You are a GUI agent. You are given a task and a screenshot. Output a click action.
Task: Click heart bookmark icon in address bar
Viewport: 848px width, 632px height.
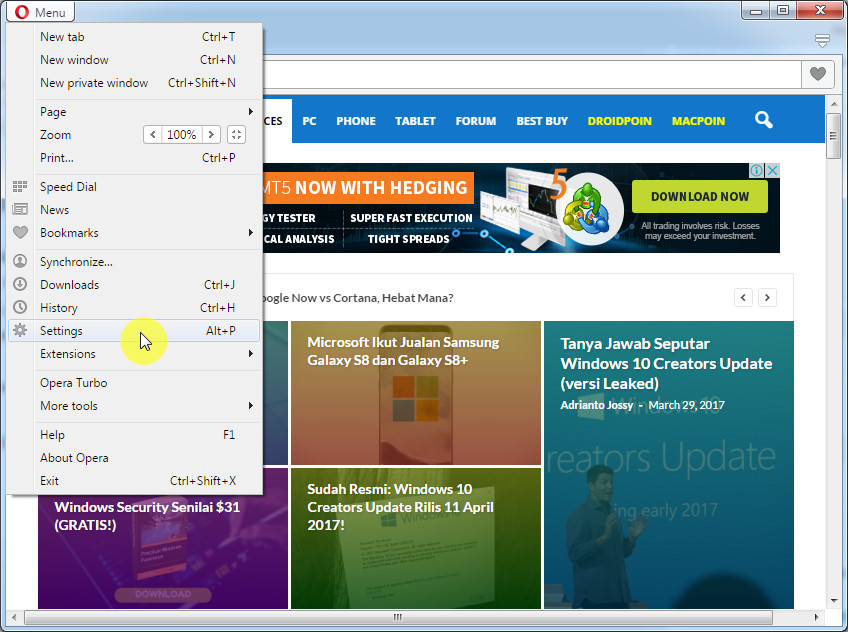click(x=817, y=74)
